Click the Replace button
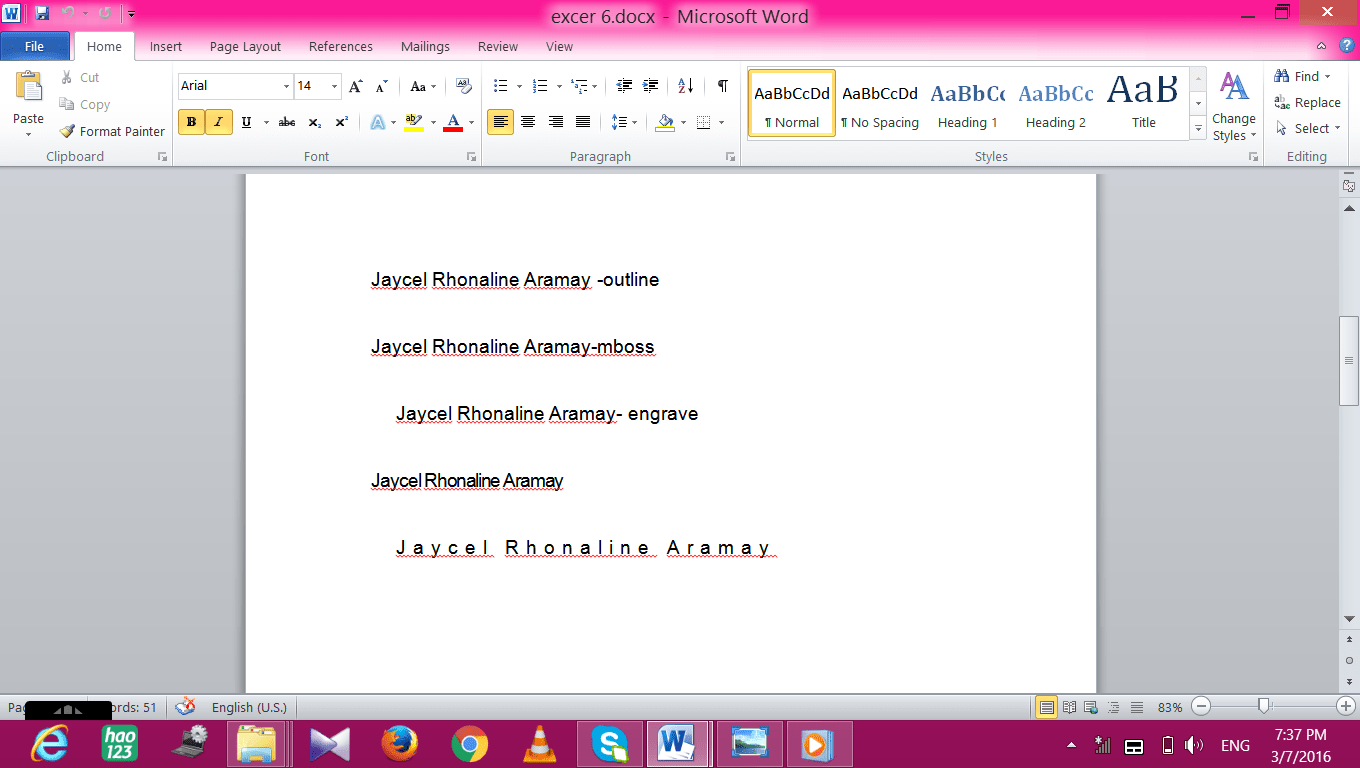Viewport: 1360px width, 768px height. point(1308,102)
